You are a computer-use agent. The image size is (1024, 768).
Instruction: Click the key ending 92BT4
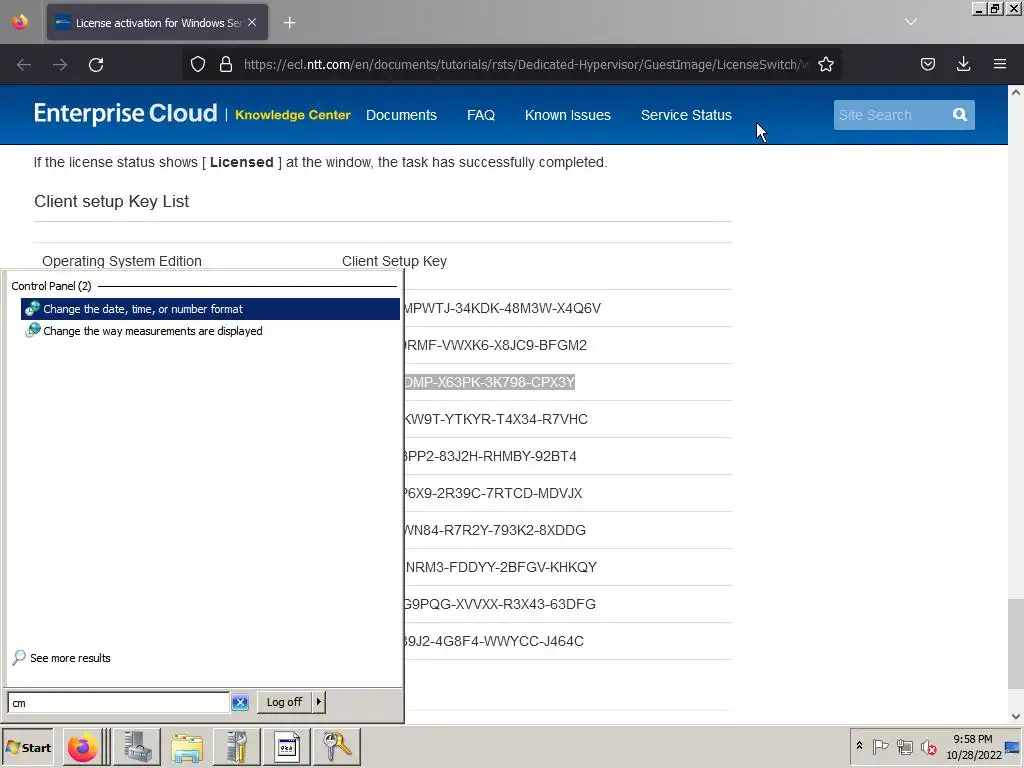pos(490,456)
